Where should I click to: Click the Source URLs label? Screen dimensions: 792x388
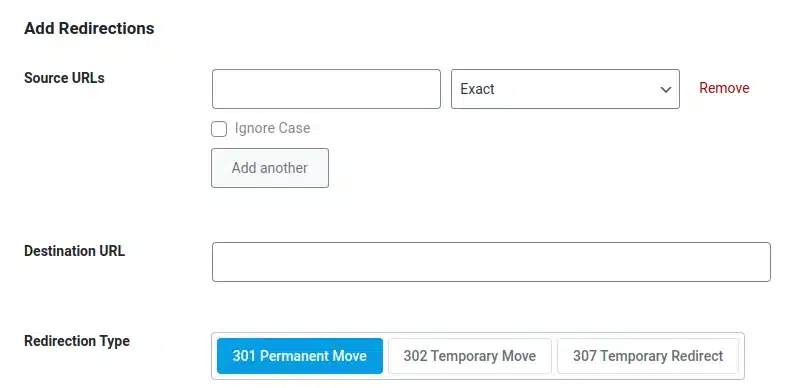click(x=64, y=78)
